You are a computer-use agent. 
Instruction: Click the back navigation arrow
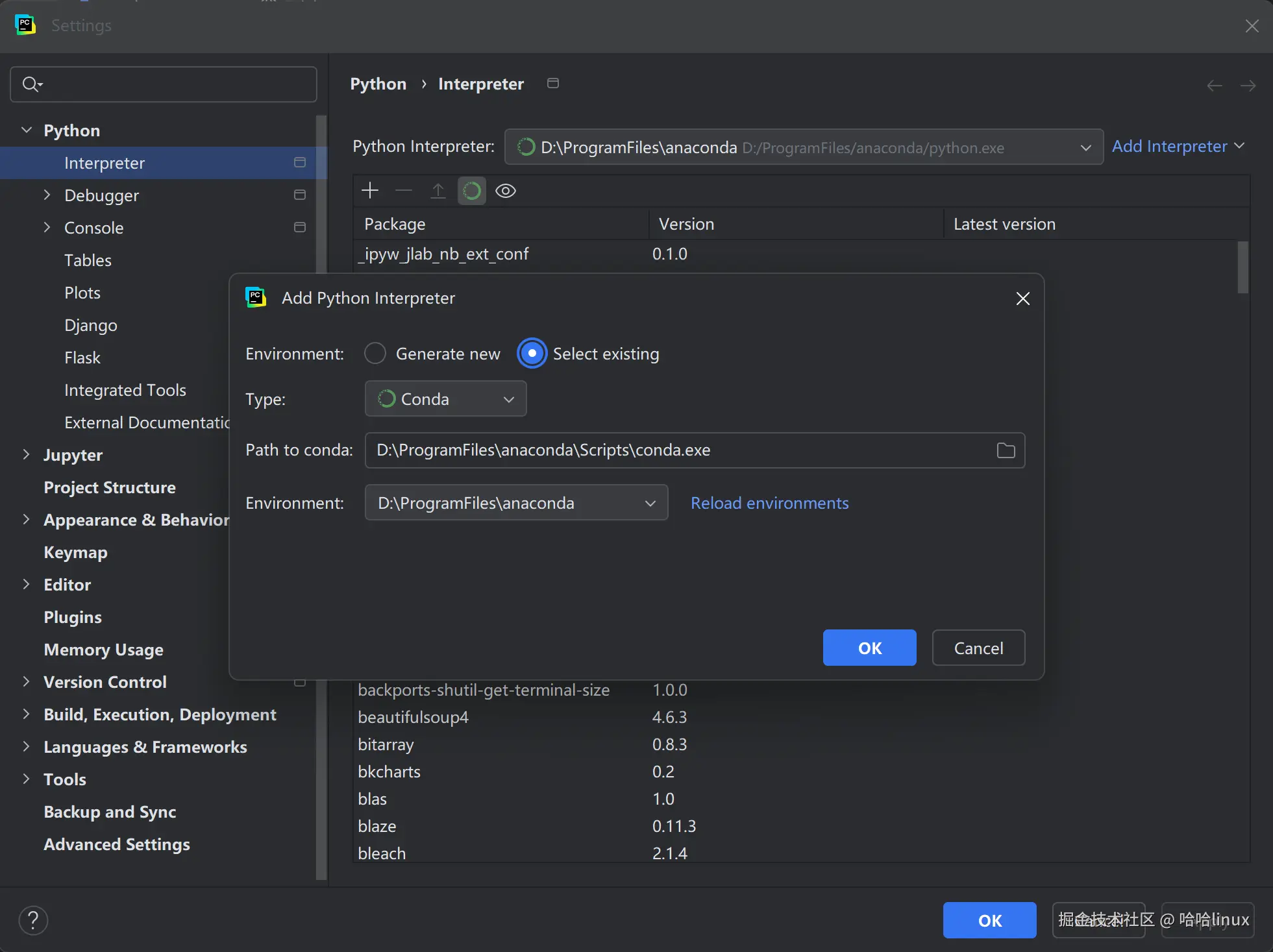point(1215,86)
